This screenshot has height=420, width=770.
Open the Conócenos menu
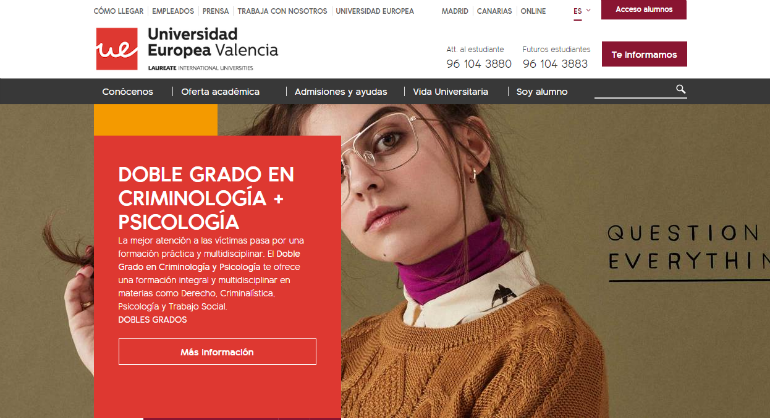[128, 92]
